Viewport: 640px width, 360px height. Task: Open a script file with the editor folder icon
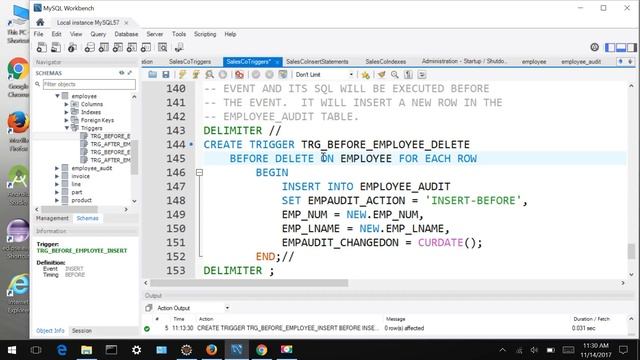click(x=152, y=75)
